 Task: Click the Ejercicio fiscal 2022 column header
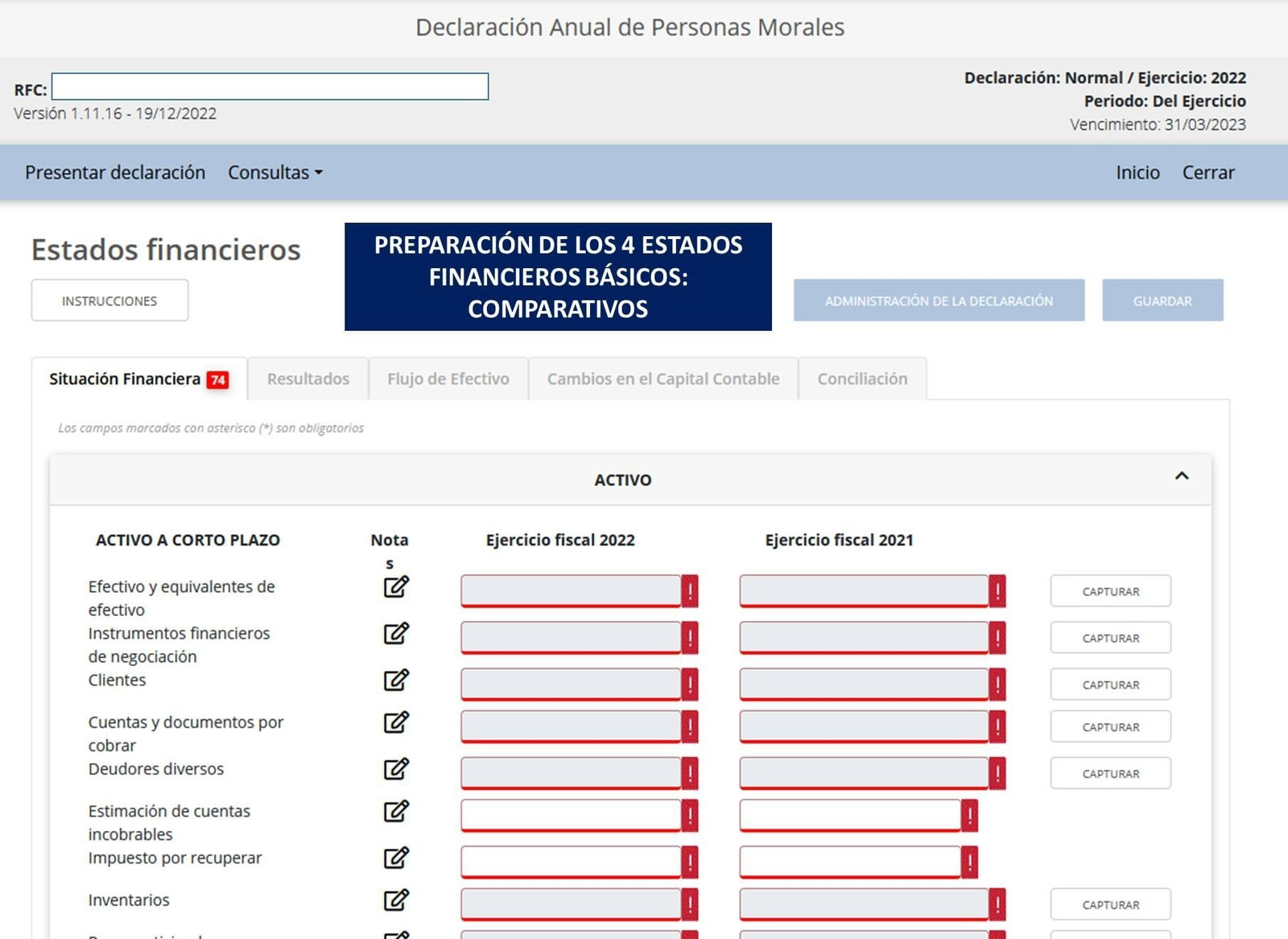[x=560, y=540]
